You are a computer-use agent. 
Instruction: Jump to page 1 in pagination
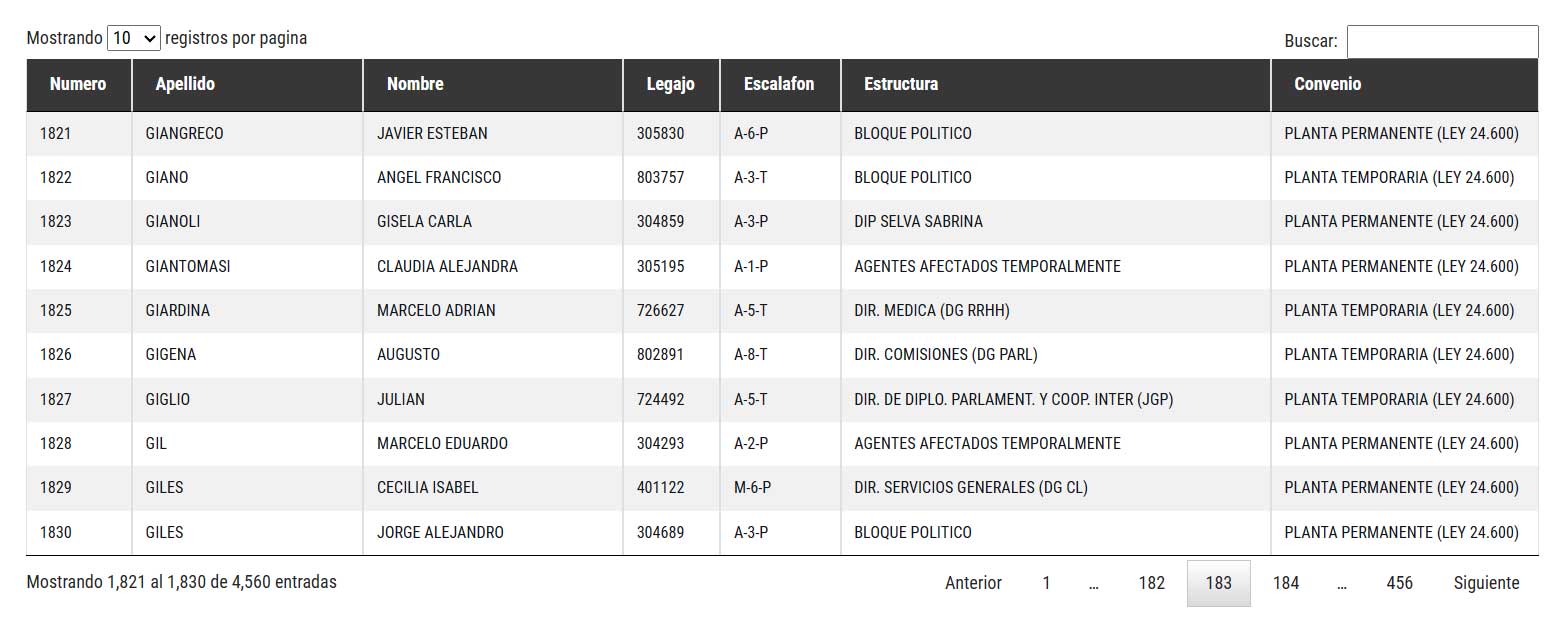(x=1046, y=583)
